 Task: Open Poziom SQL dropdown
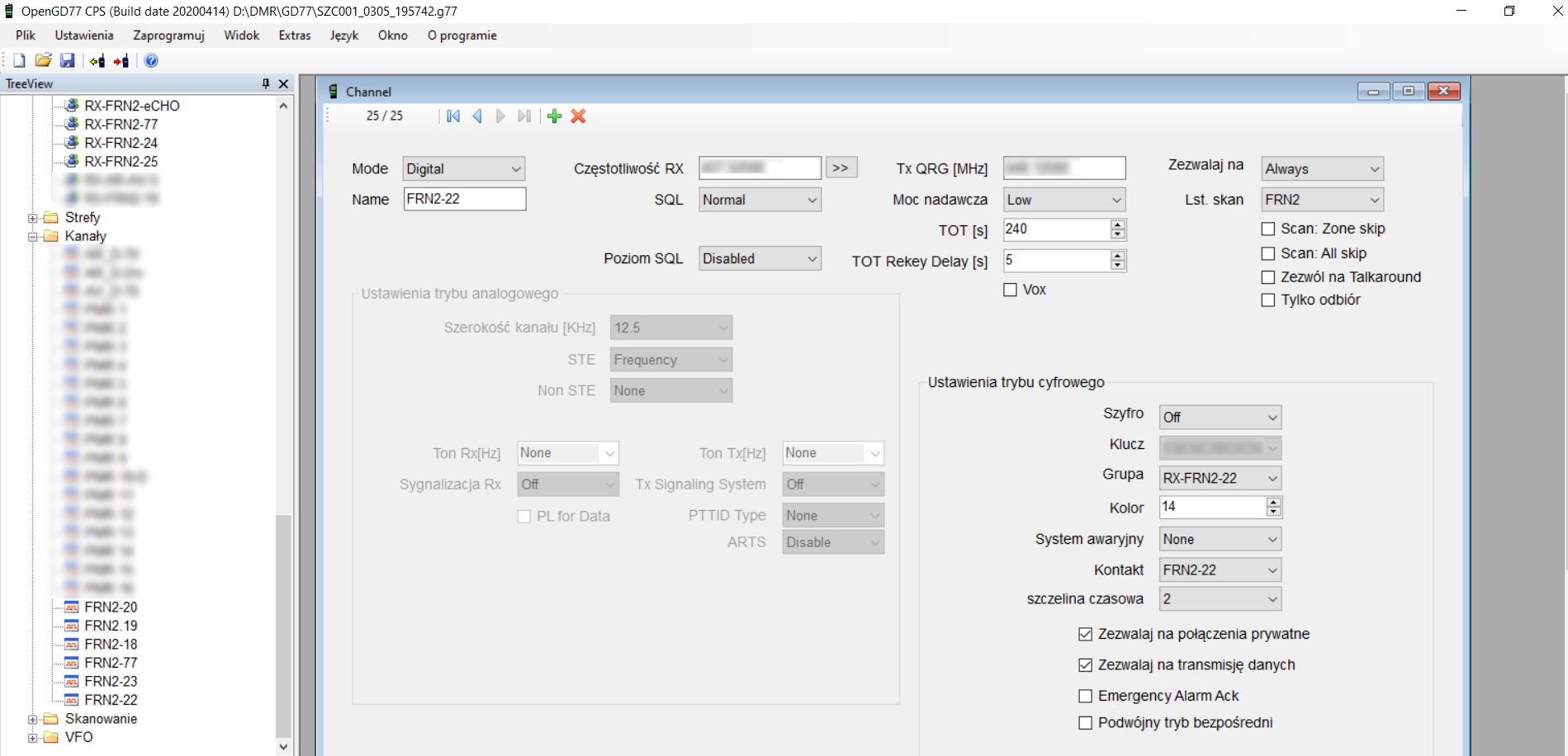pos(760,258)
